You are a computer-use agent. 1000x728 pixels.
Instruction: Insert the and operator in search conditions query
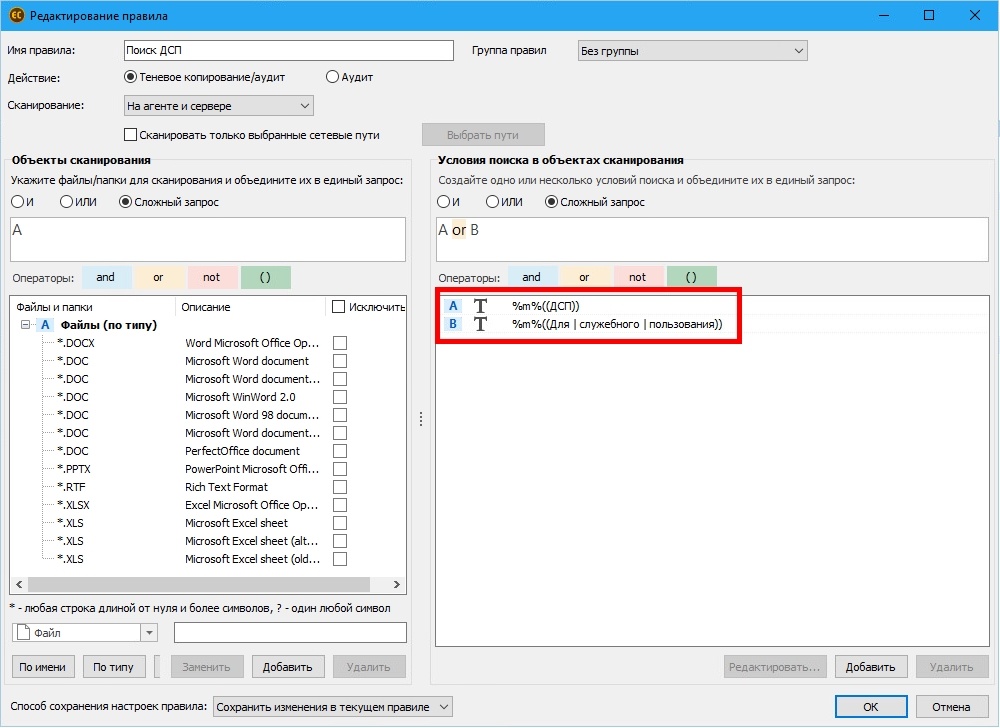(533, 277)
